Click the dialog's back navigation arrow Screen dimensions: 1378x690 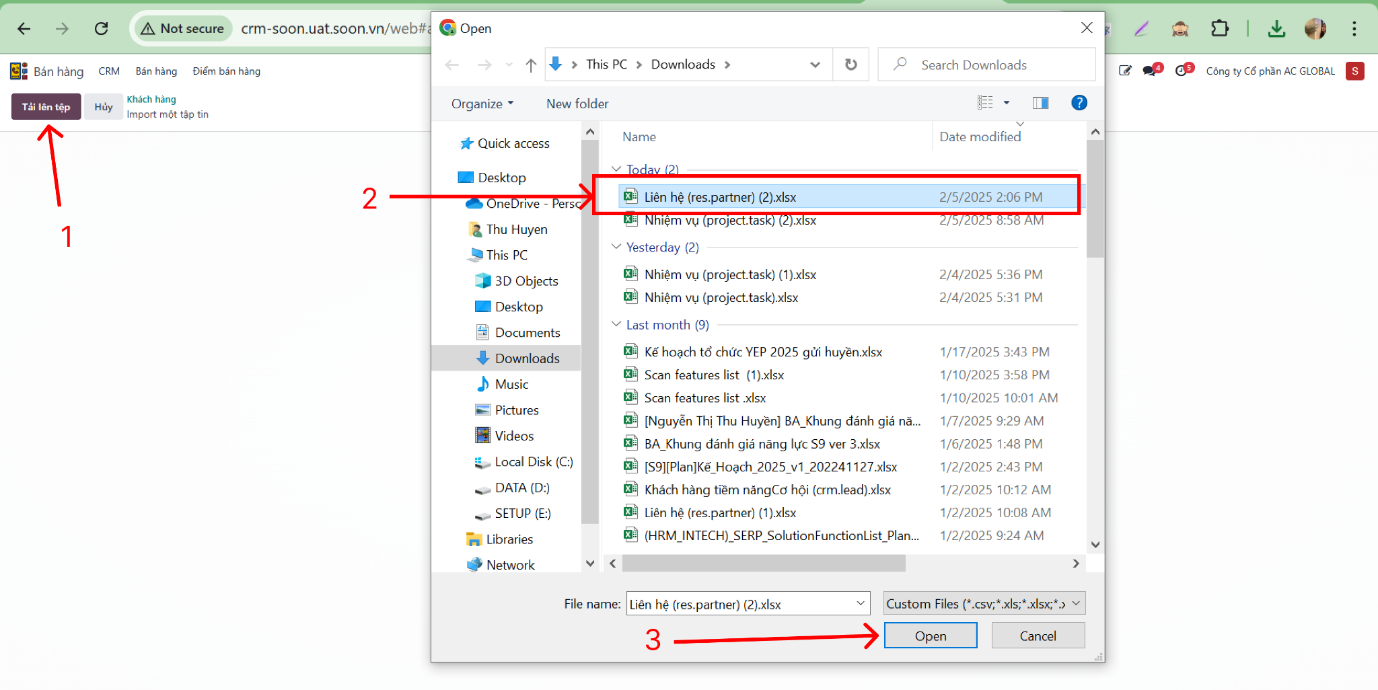click(452, 65)
